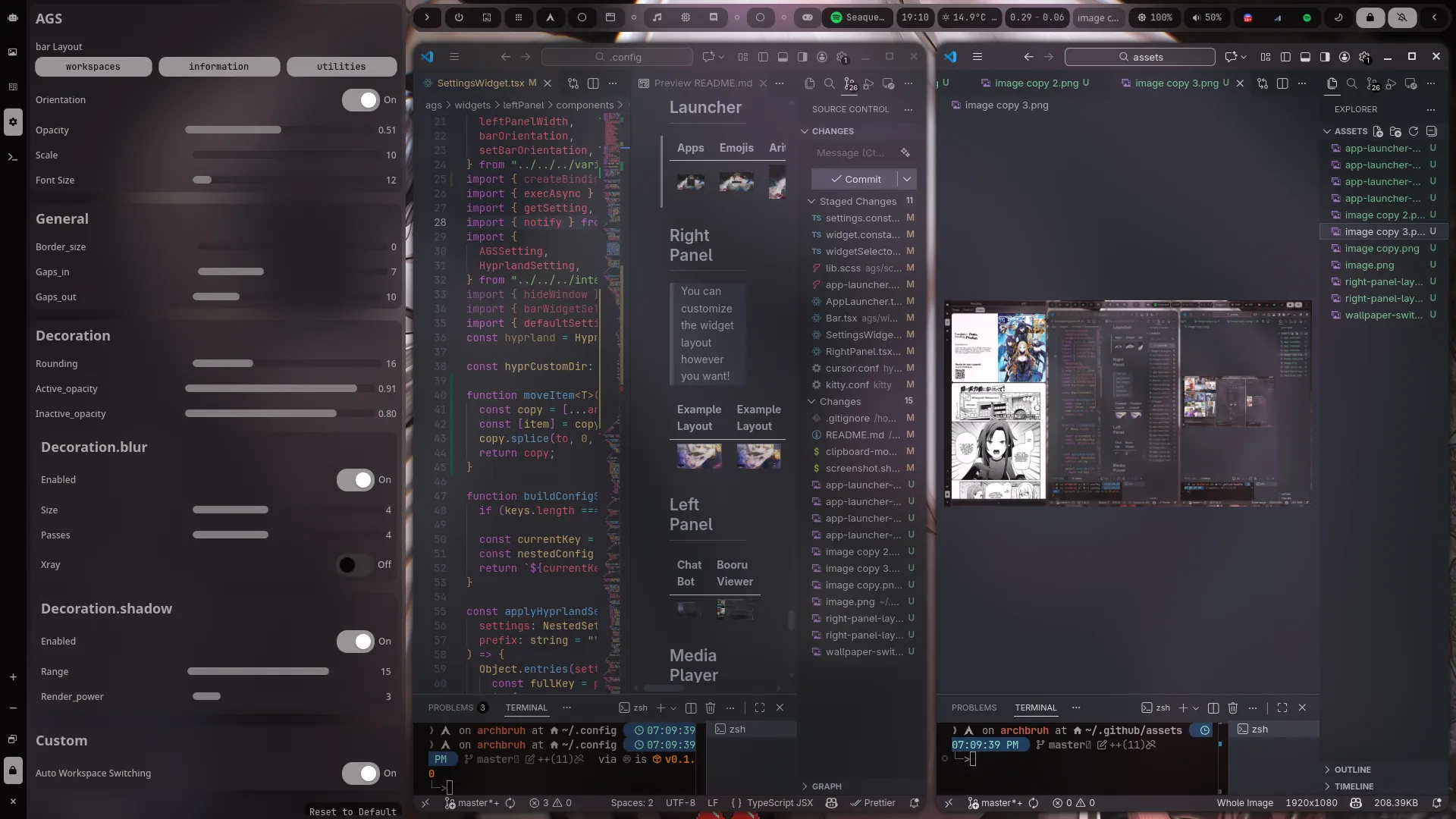
Task: Toggle bottom panel in .config window
Action: pos(783,57)
